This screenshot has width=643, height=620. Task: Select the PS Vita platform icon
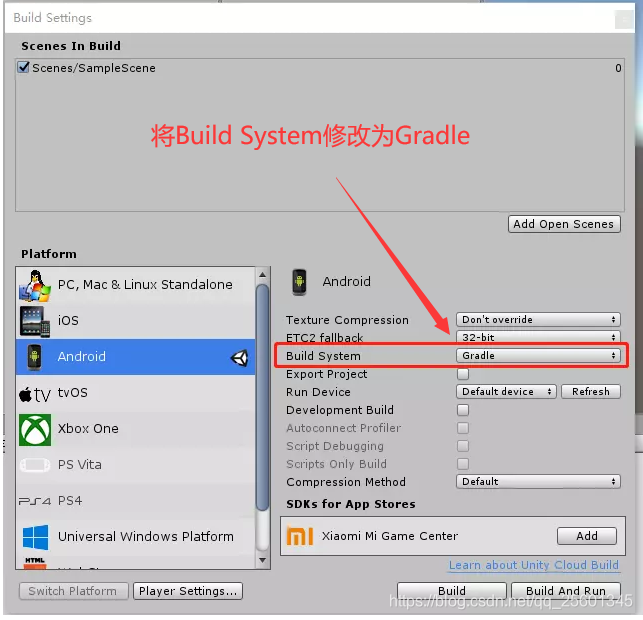coord(35,465)
